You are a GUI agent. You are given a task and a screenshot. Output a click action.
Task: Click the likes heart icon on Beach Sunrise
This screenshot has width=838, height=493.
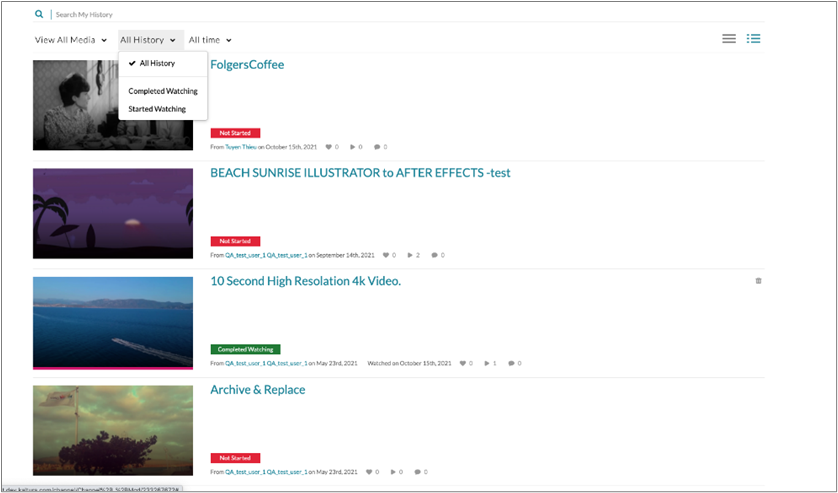(386, 256)
